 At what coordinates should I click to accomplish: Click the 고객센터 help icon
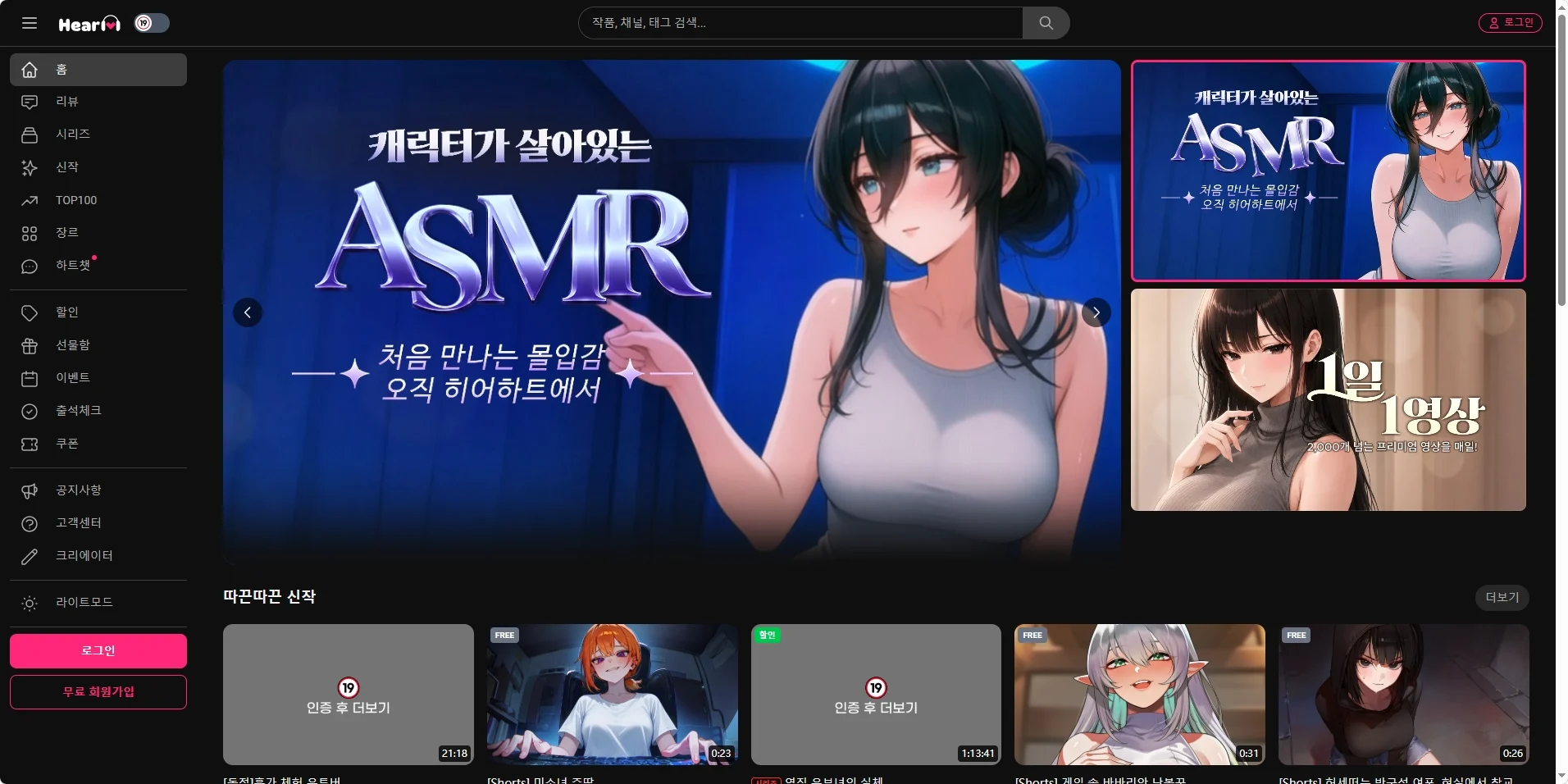[30, 524]
